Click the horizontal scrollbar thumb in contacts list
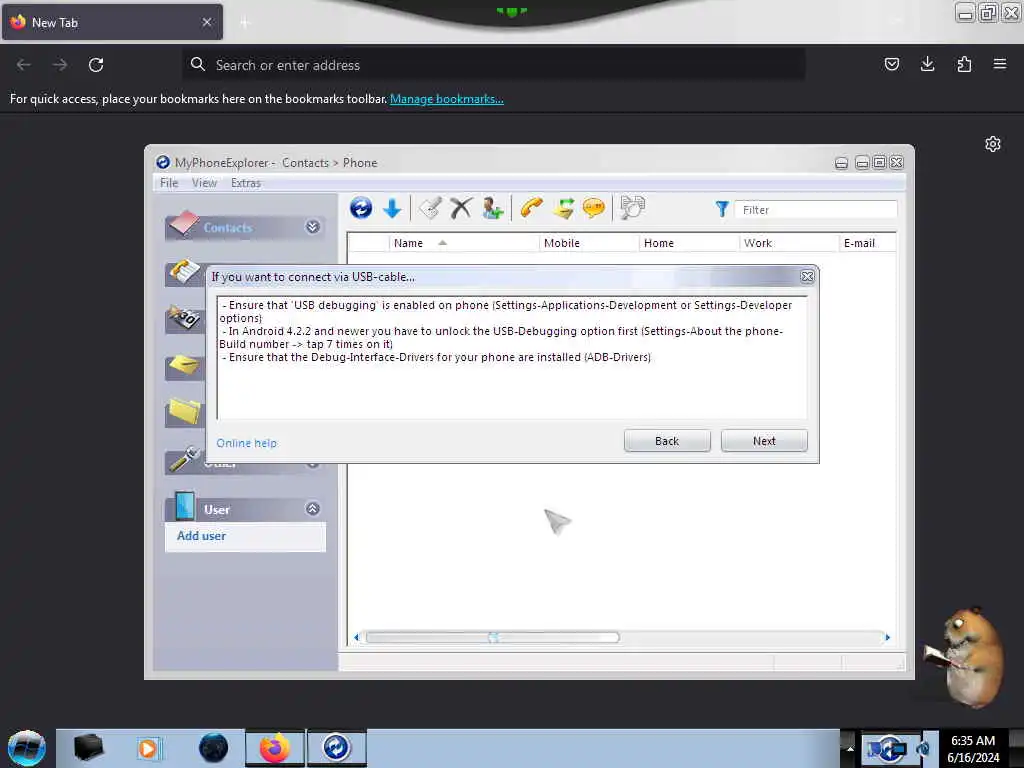 click(492, 637)
